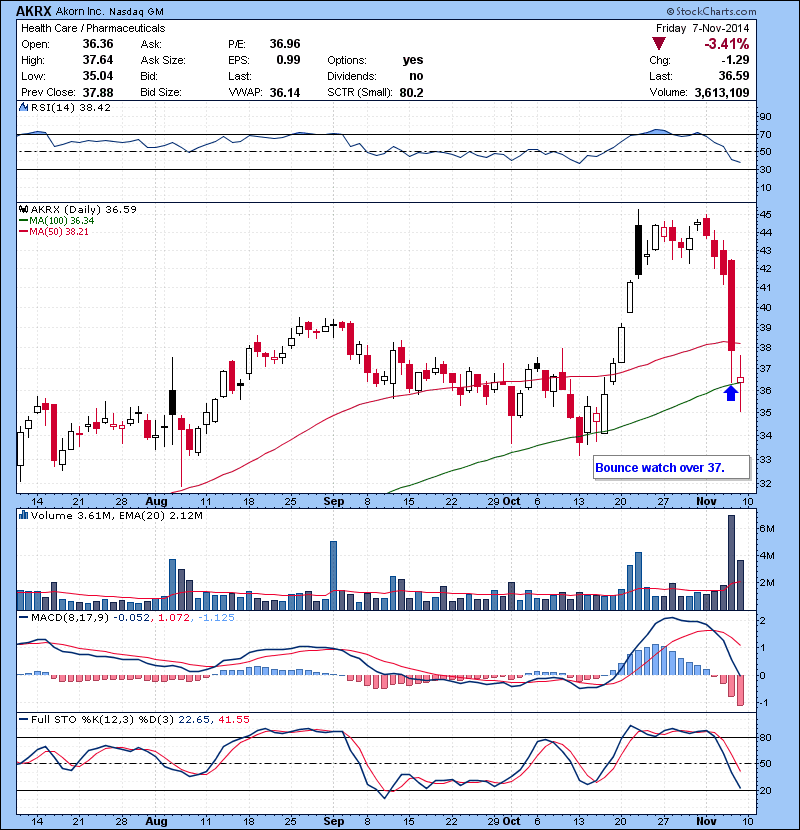Click the Nov label on the price chart date axis
Viewport: 800px width, 830px height.
coord(706,501)
